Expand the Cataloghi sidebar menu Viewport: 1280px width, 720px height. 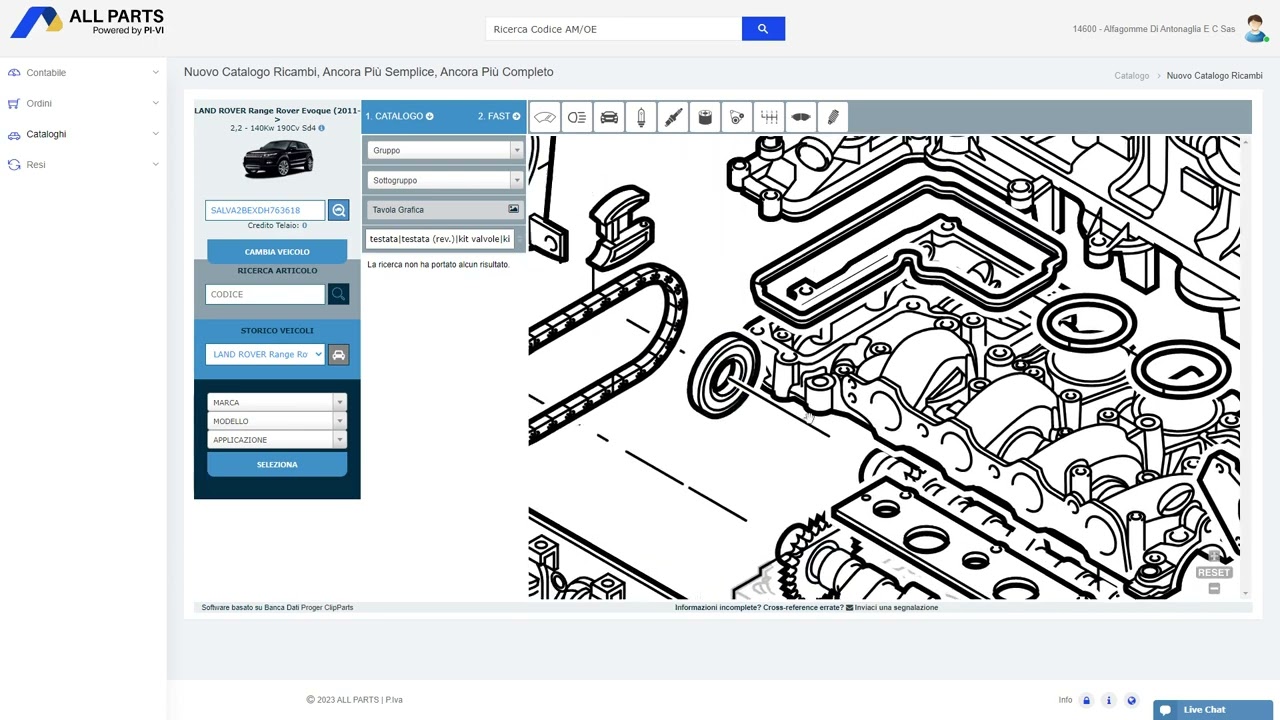(83, 134)
